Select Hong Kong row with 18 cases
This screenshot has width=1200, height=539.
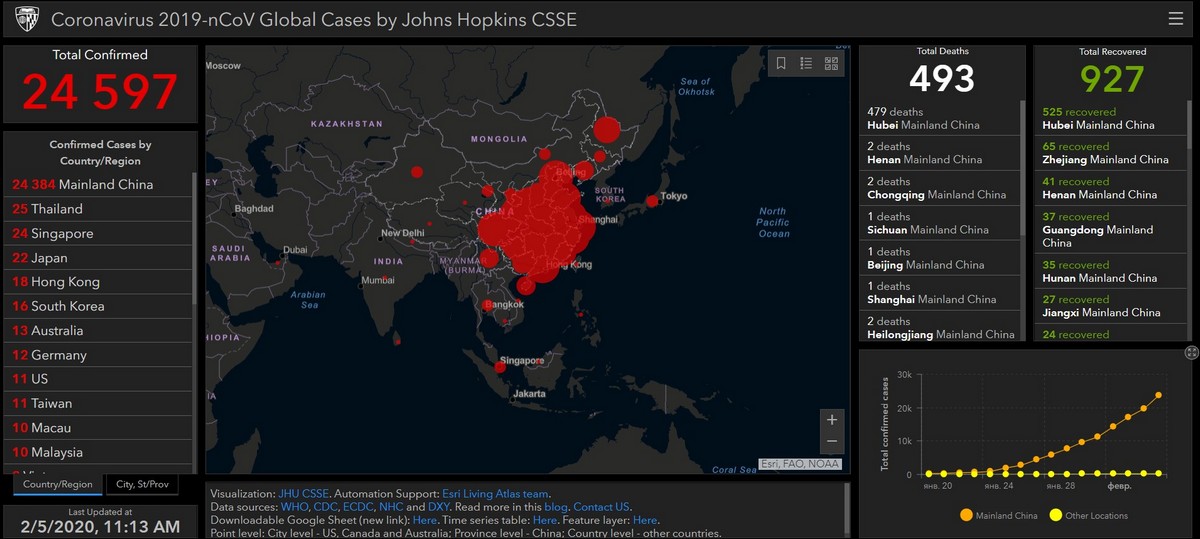click(99, 282)
